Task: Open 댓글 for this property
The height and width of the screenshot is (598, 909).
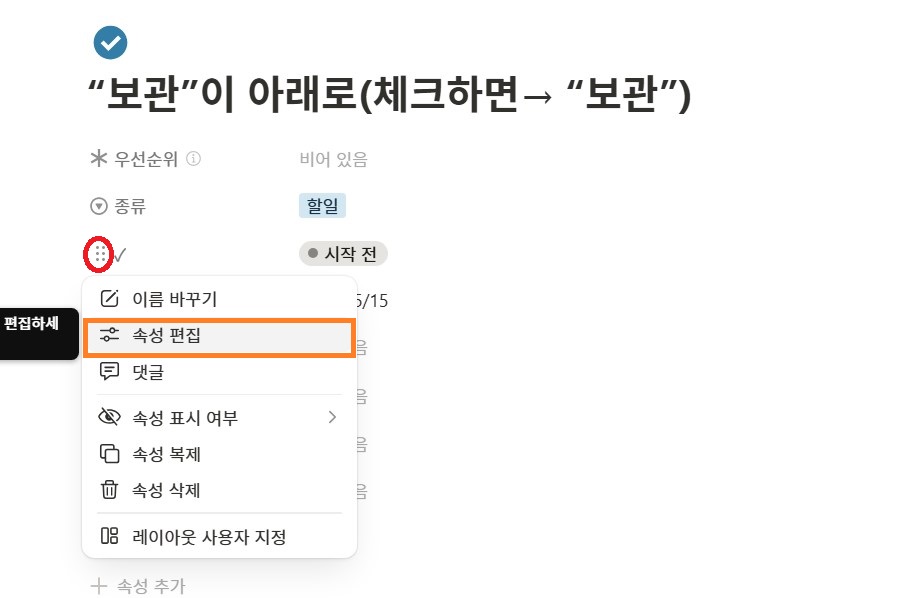Action: pyautogui.click(x=148, y=372)
